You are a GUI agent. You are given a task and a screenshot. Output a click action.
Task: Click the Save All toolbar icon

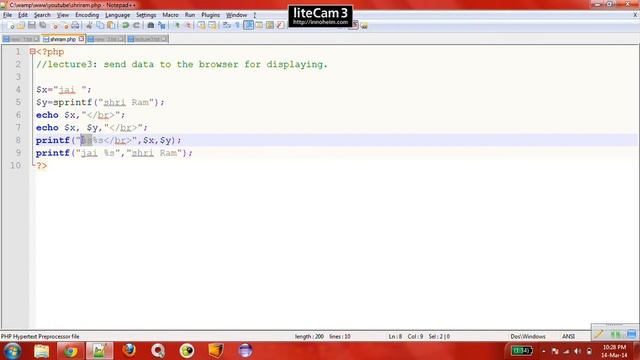tap(42, 26)
